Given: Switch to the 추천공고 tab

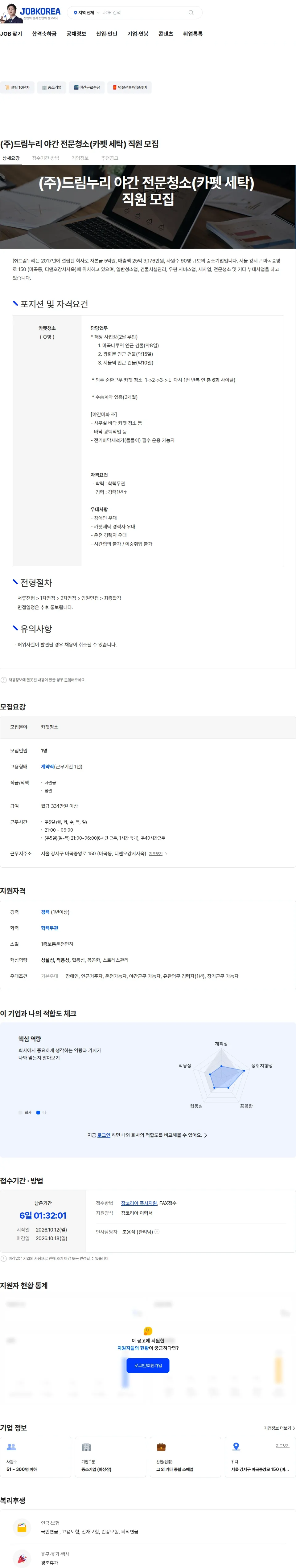Looking at the screenshot, I should point(110,158).
